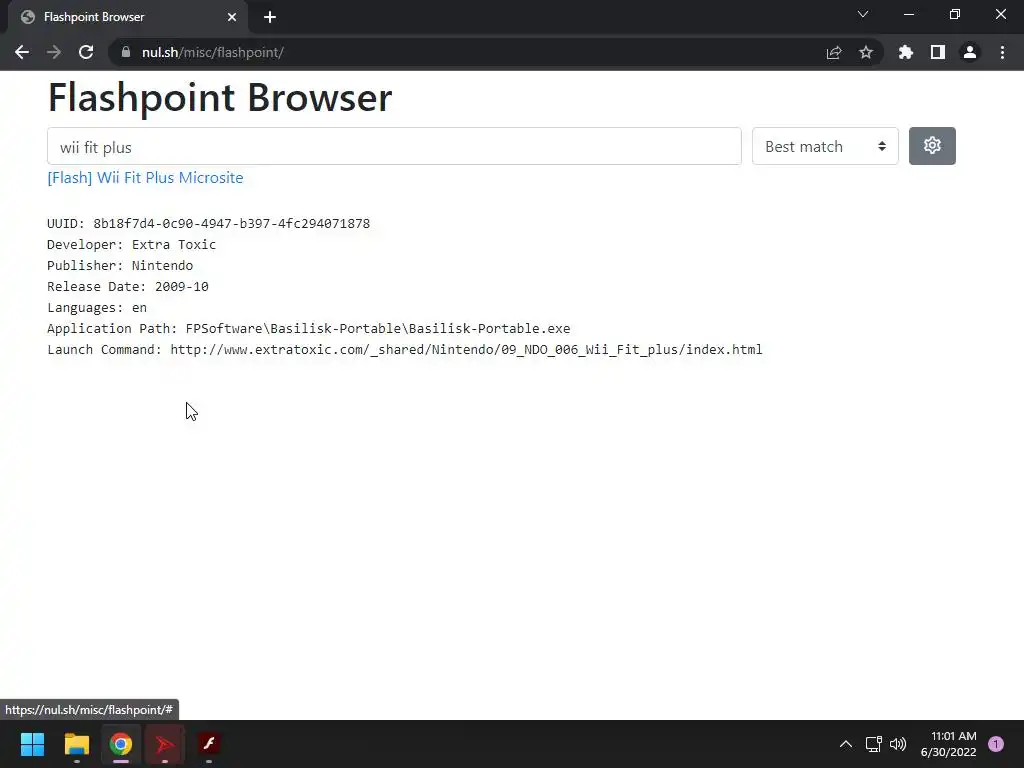Viewport: 1024px width, 768px height.
Task: Open the Flashpoint settings gear button
Action: click(x=932, y=146)
